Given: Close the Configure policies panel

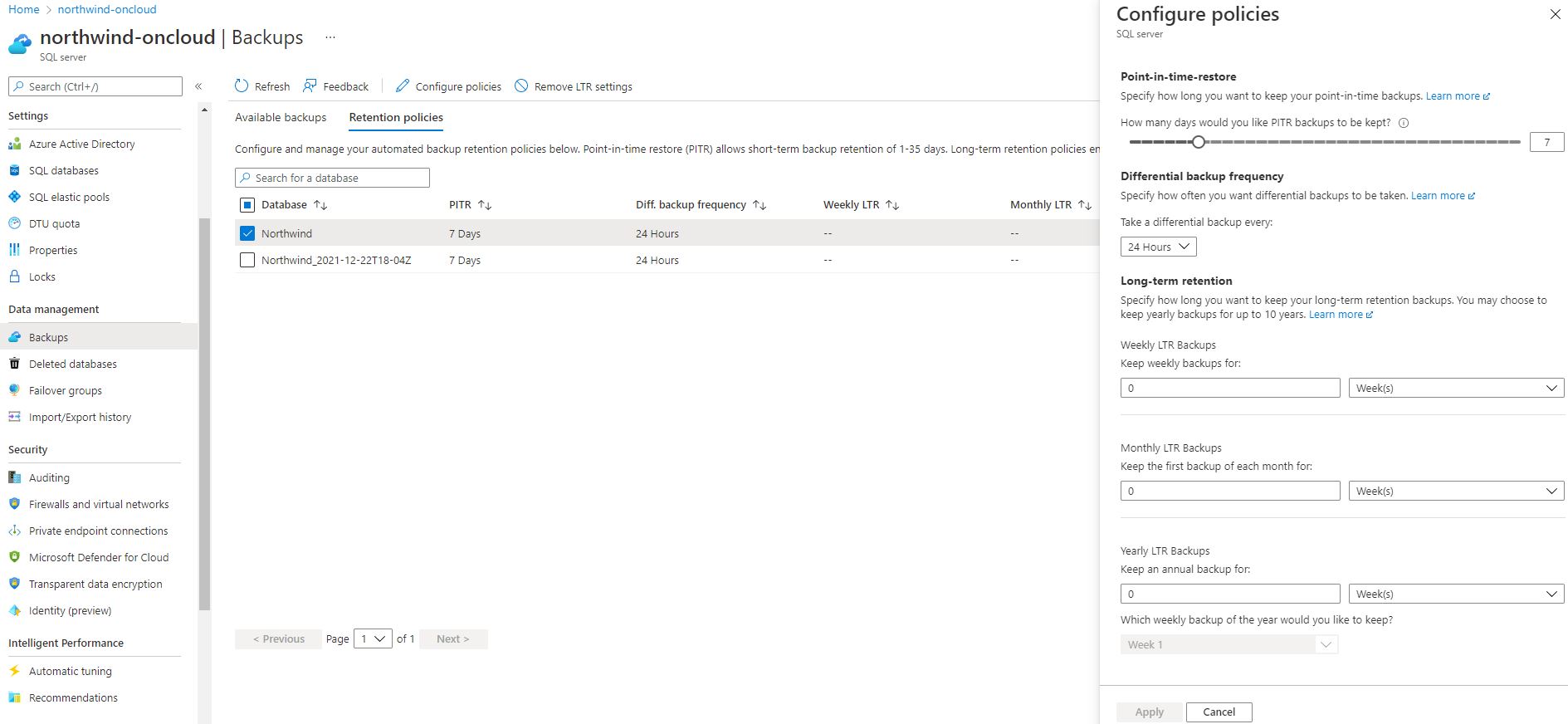Looking at the screenshot, I should click(1555, 14).
